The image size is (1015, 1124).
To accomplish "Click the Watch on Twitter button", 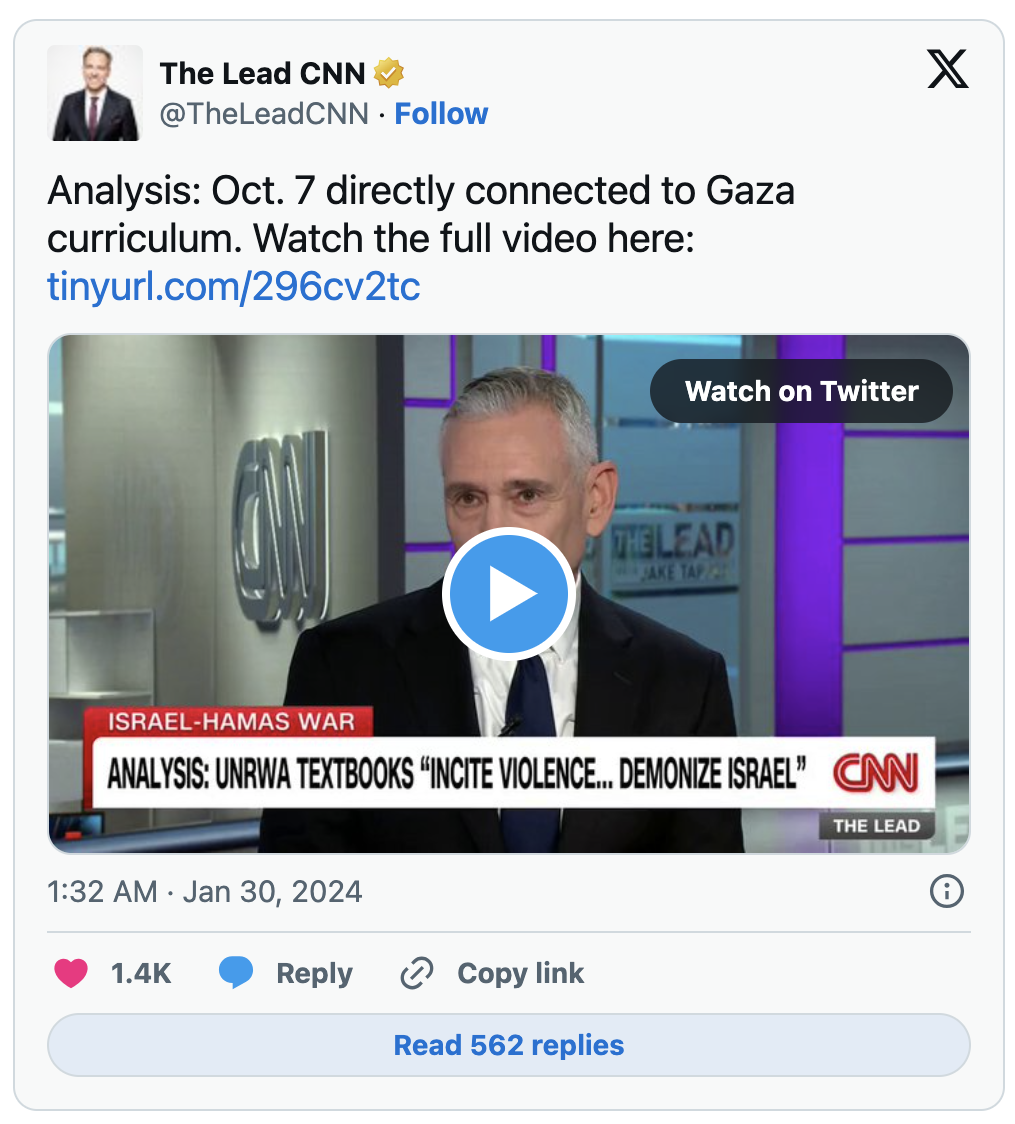I will (x=801, y=391).
